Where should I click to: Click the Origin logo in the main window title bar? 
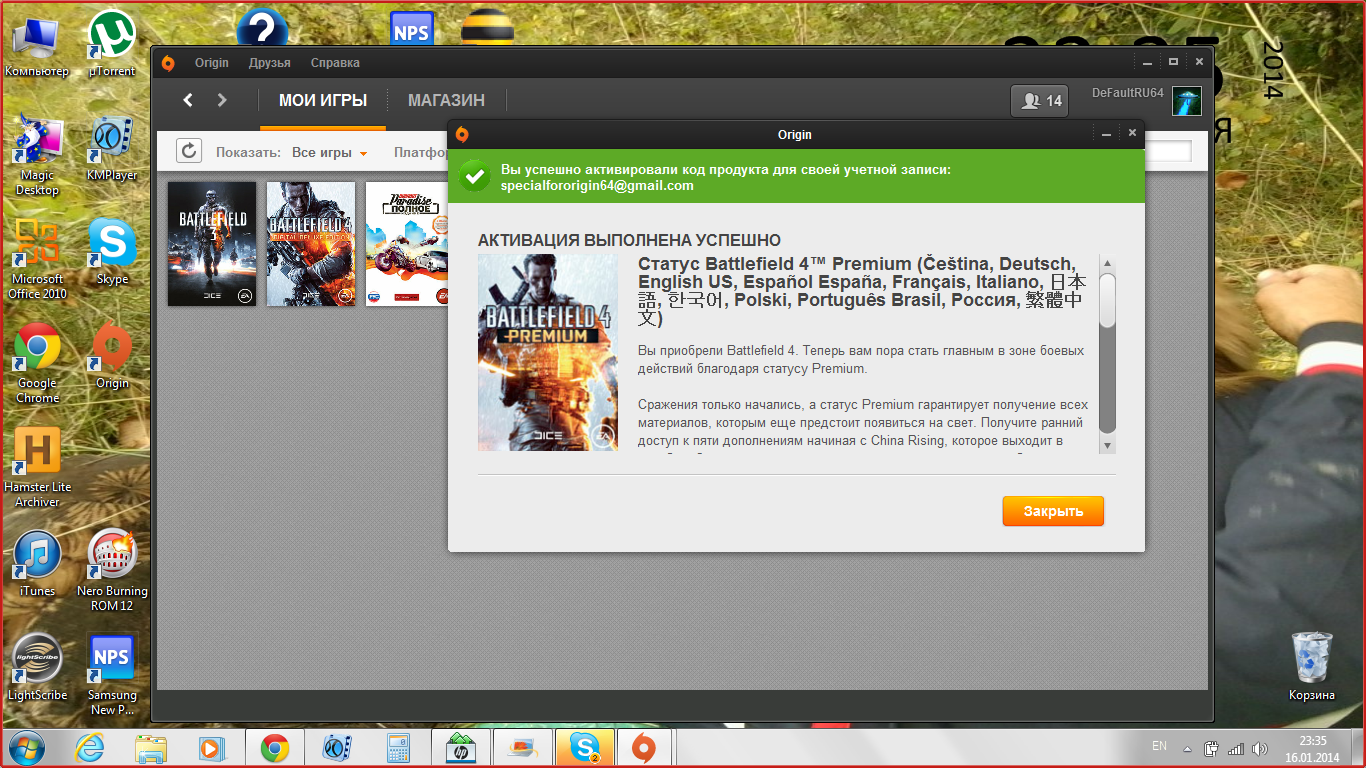tap(168, 63)
